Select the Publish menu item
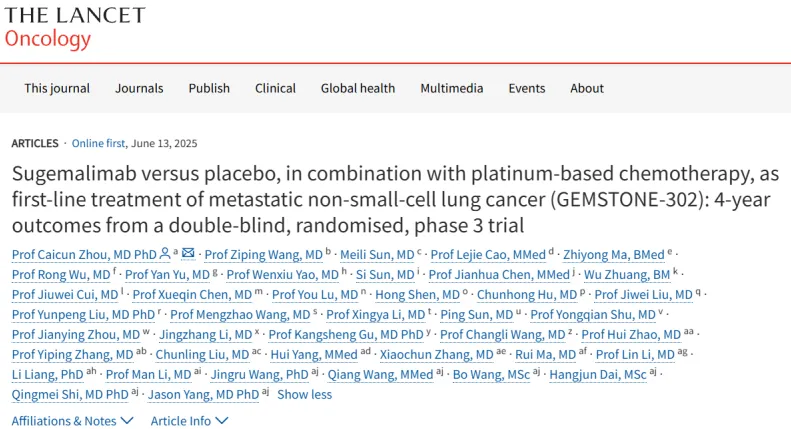The height and width of the screenshot is (429, 791). point(209,88)
